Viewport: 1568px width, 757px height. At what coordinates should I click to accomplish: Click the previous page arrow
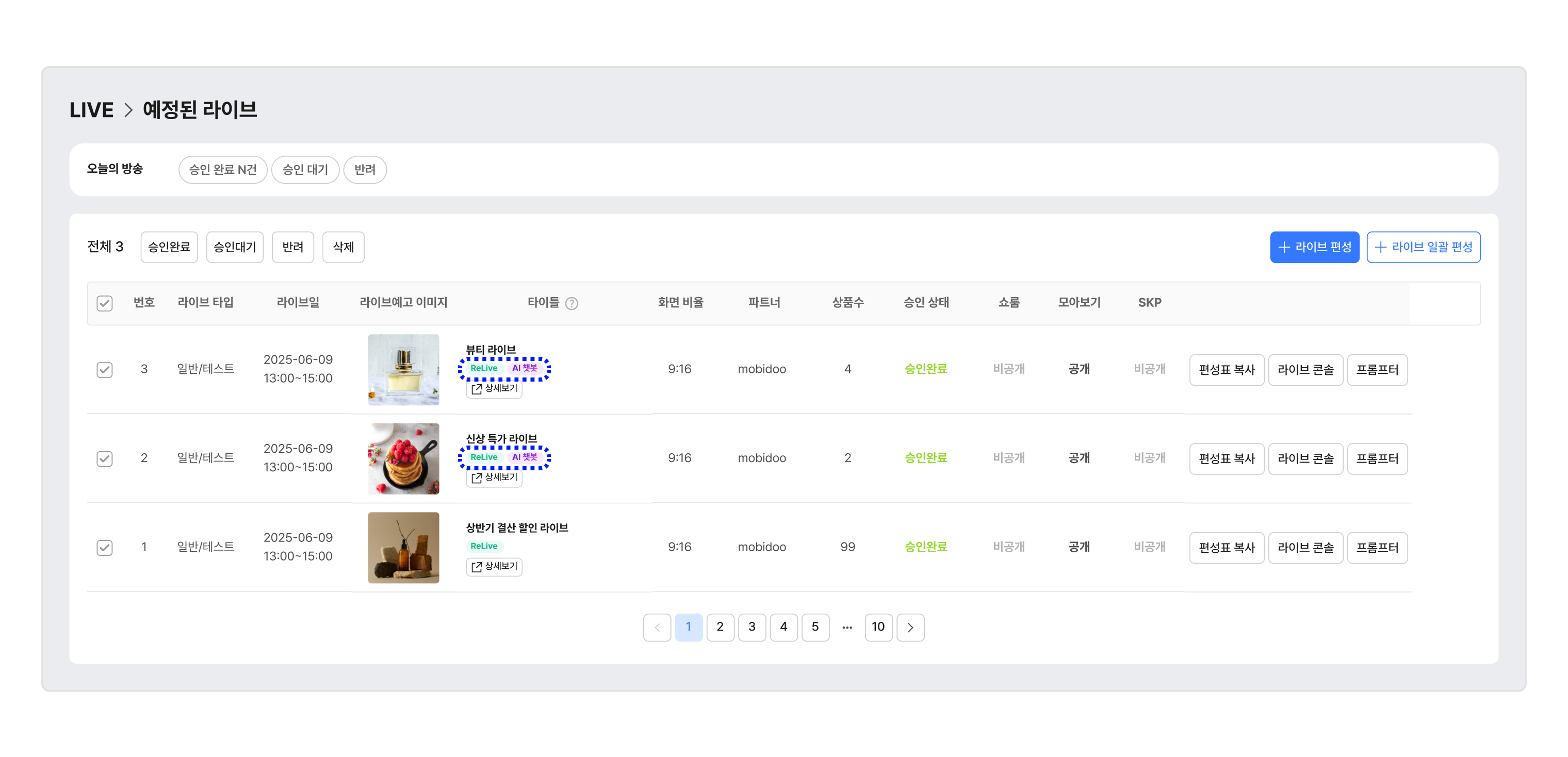(657, 627)
